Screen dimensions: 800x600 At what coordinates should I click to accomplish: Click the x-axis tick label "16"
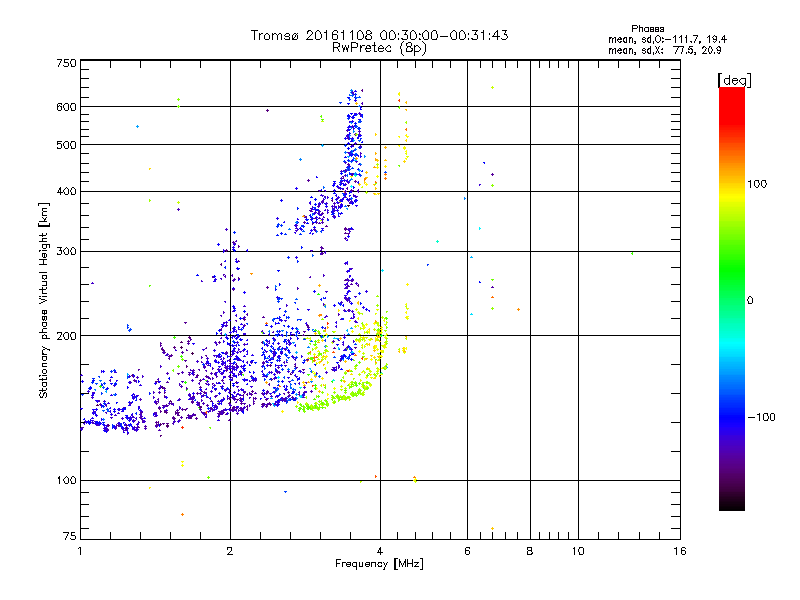(x=680, y=551)
